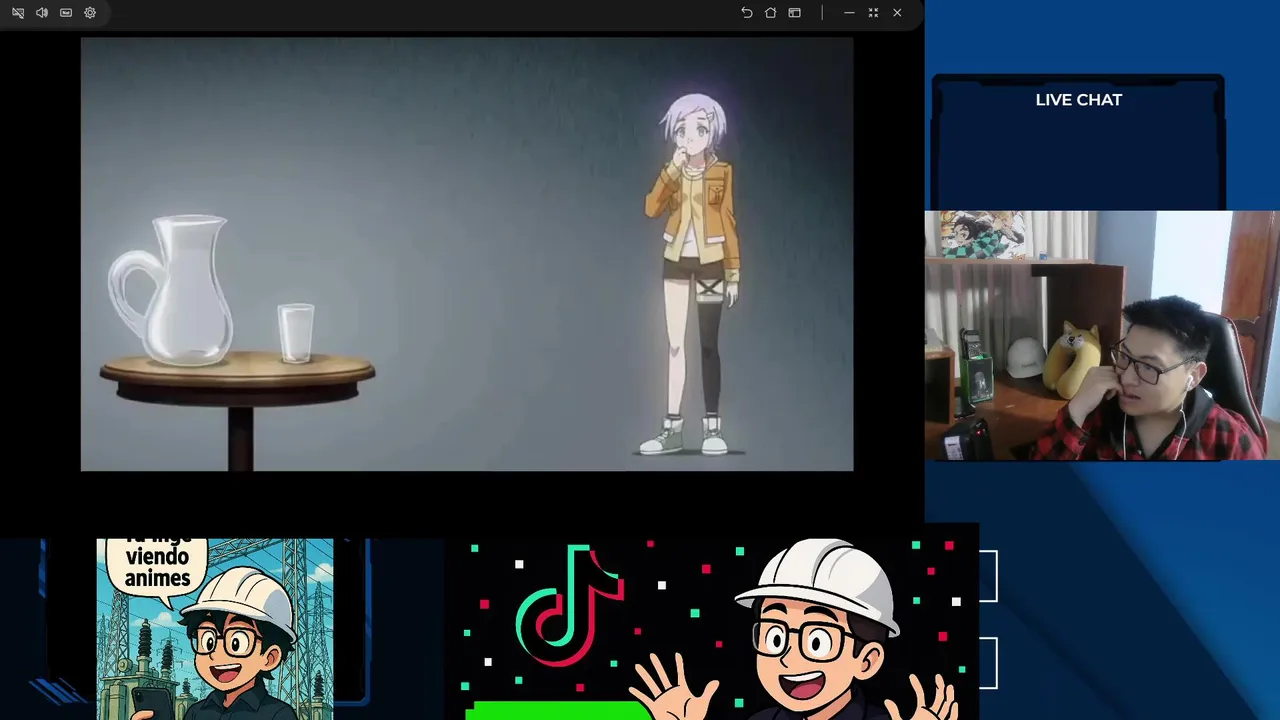
Task: Click the TikTok logo graphic
Action: pyautogui.click(x=570, y=604)
